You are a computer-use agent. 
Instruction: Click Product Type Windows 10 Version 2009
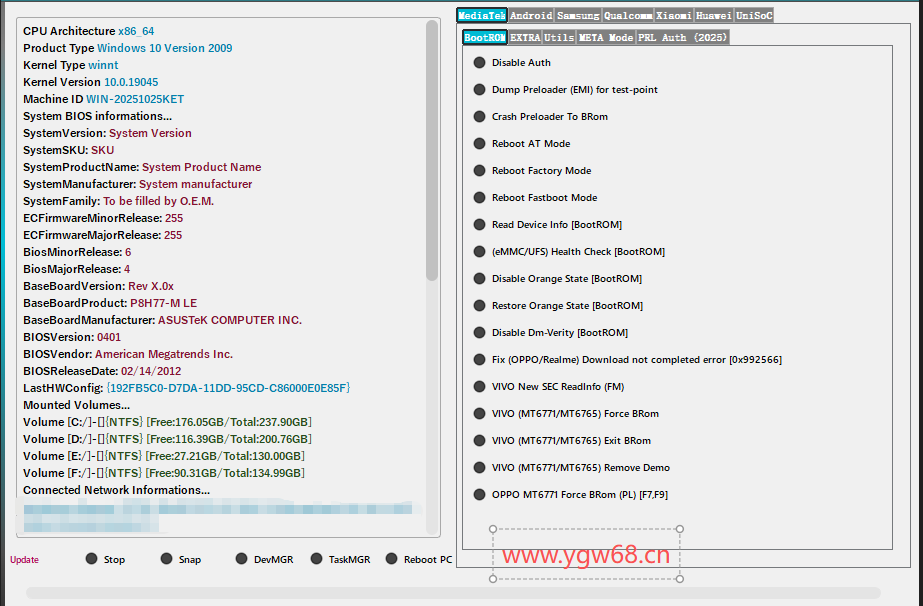click(128, 48)
